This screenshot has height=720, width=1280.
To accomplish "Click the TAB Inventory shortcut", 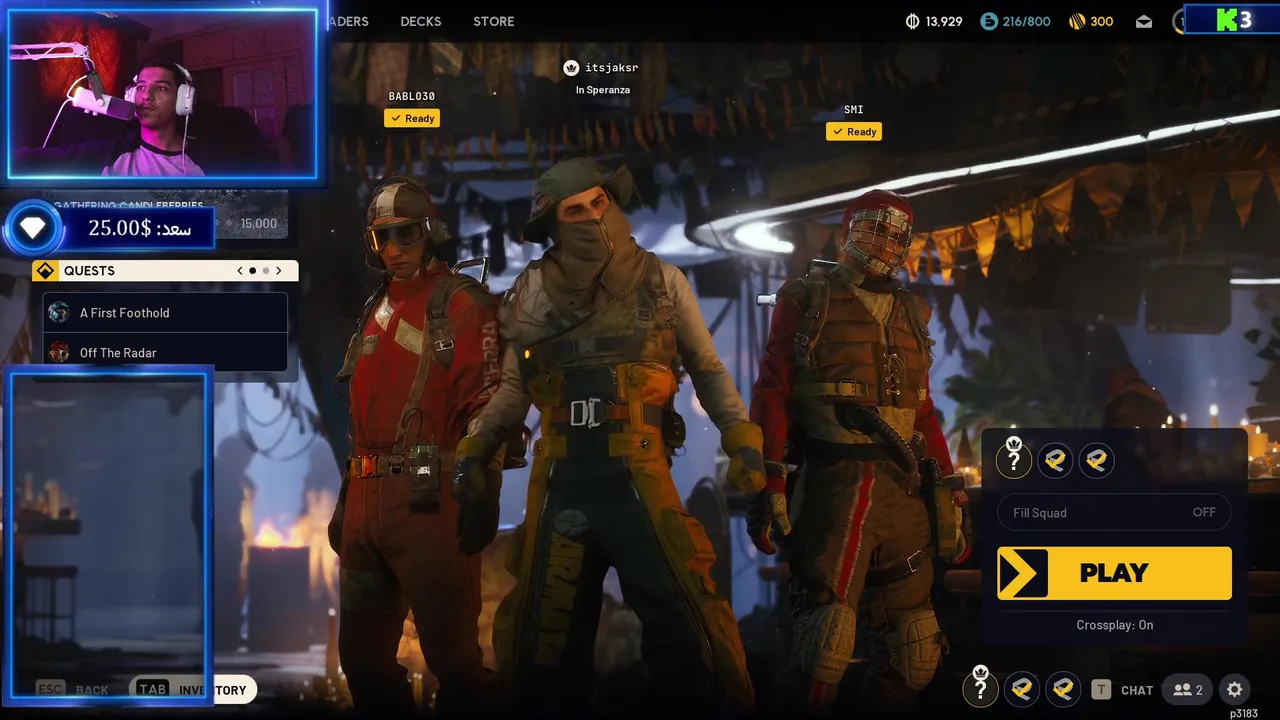I will coord(192,689).
